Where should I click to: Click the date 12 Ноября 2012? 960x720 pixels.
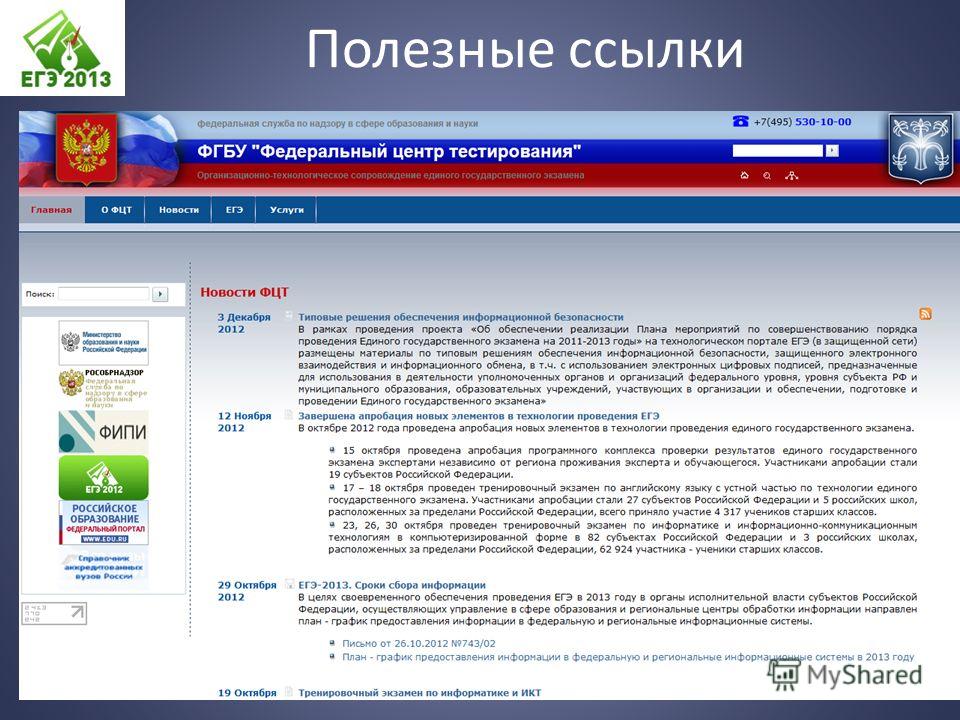[x=244, y=422]
